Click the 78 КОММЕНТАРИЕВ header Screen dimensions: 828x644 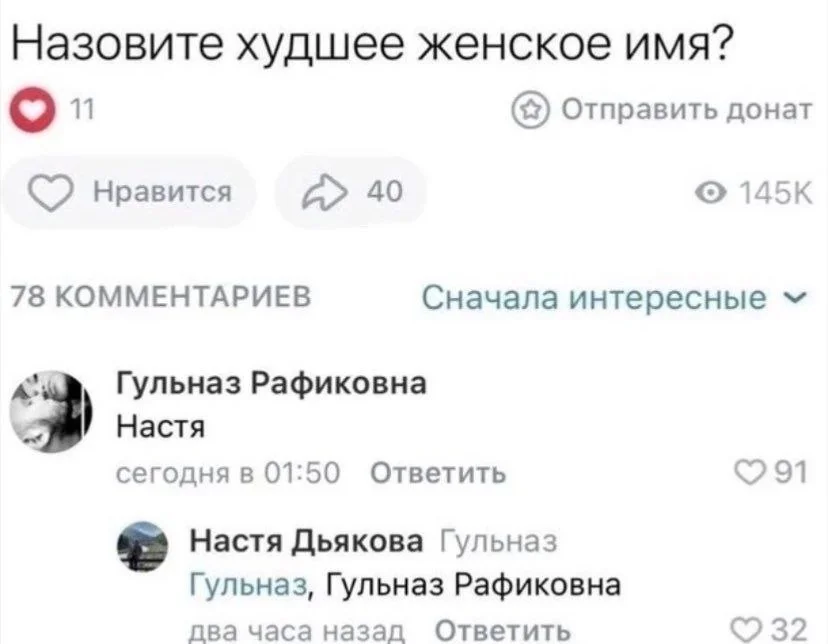click(x=158, y=298)
